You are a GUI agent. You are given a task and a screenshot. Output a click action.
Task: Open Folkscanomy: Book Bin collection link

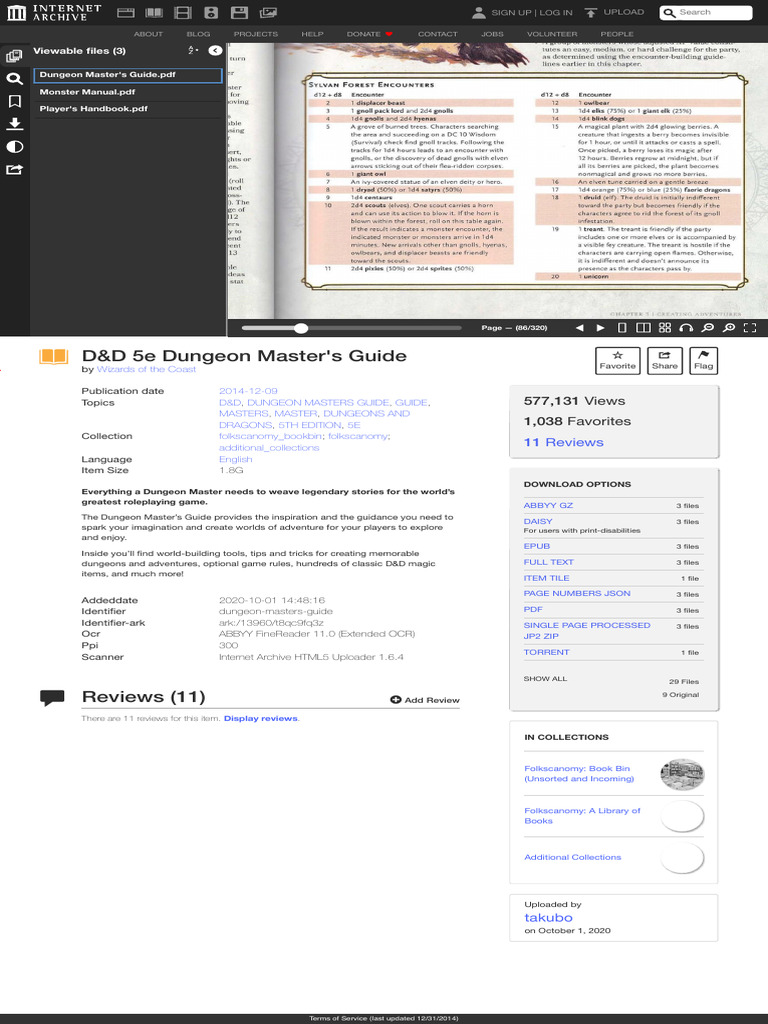(x=579, y=774)
